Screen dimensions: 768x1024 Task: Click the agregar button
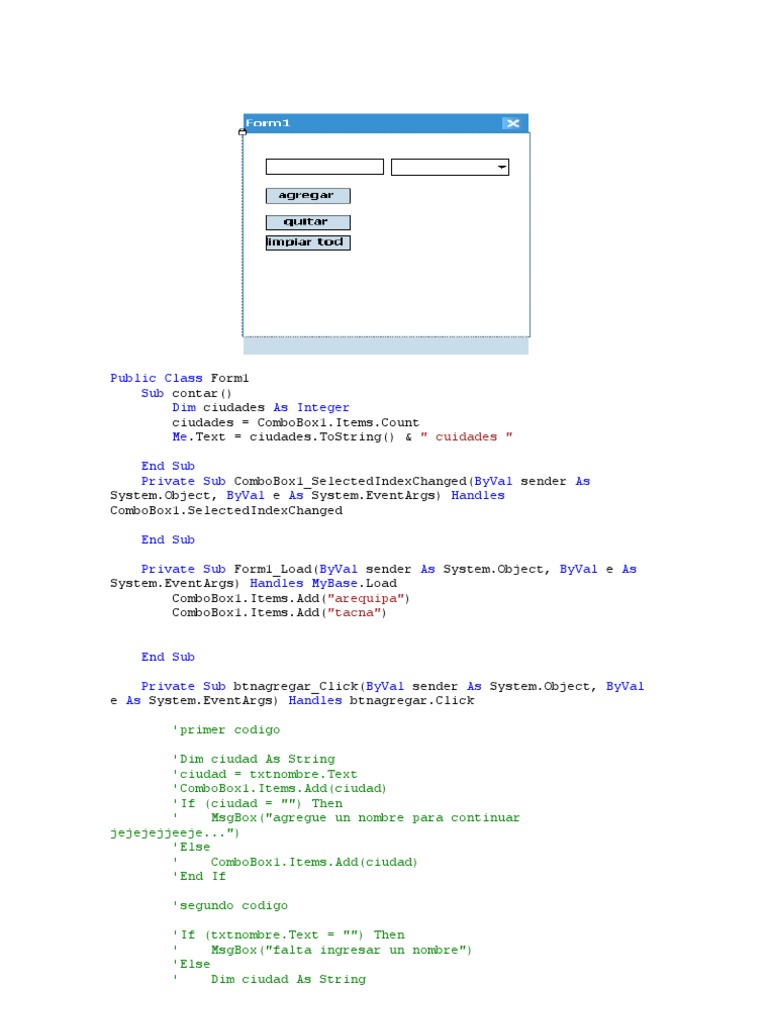coord(308,196)
